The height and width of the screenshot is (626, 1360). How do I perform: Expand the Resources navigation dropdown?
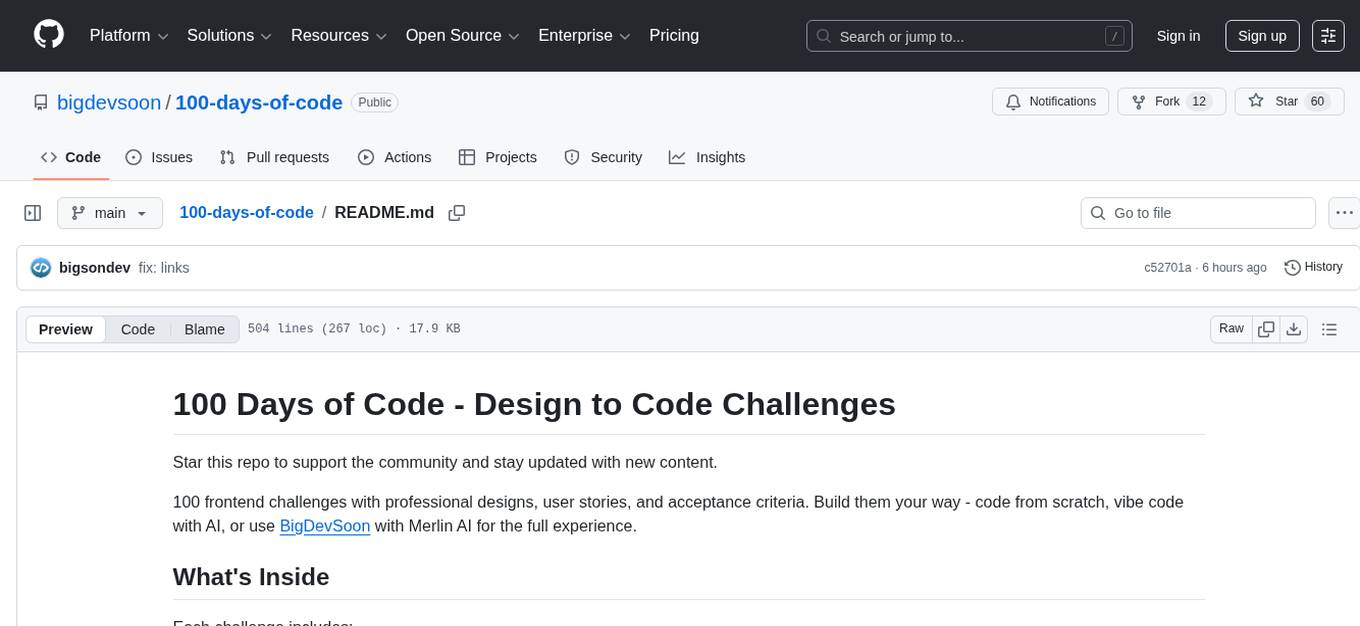click(338, 35)
